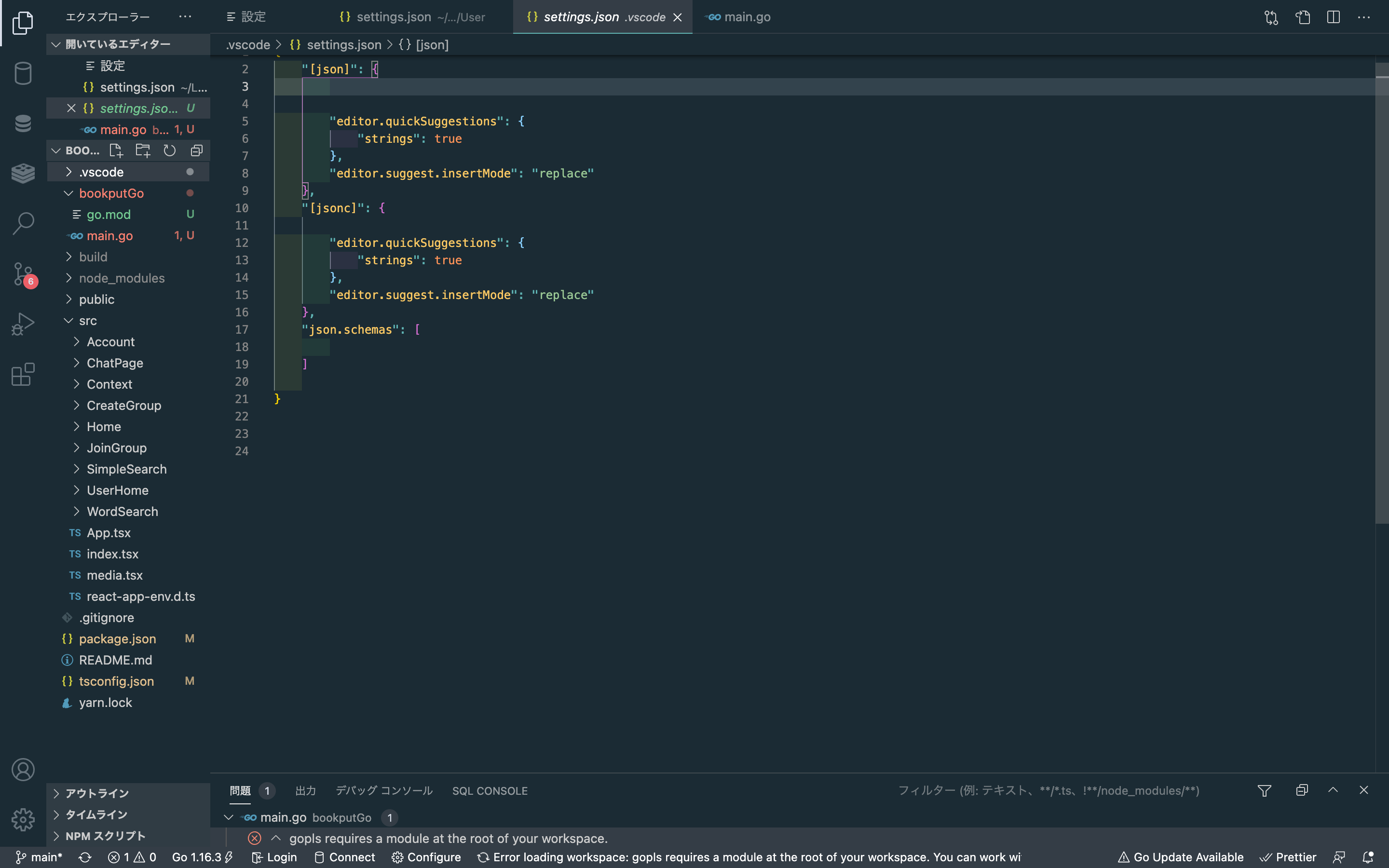1389x868 pixels.
Task: Click the sync changes icon in status bar
Action: tap(85, 857)
